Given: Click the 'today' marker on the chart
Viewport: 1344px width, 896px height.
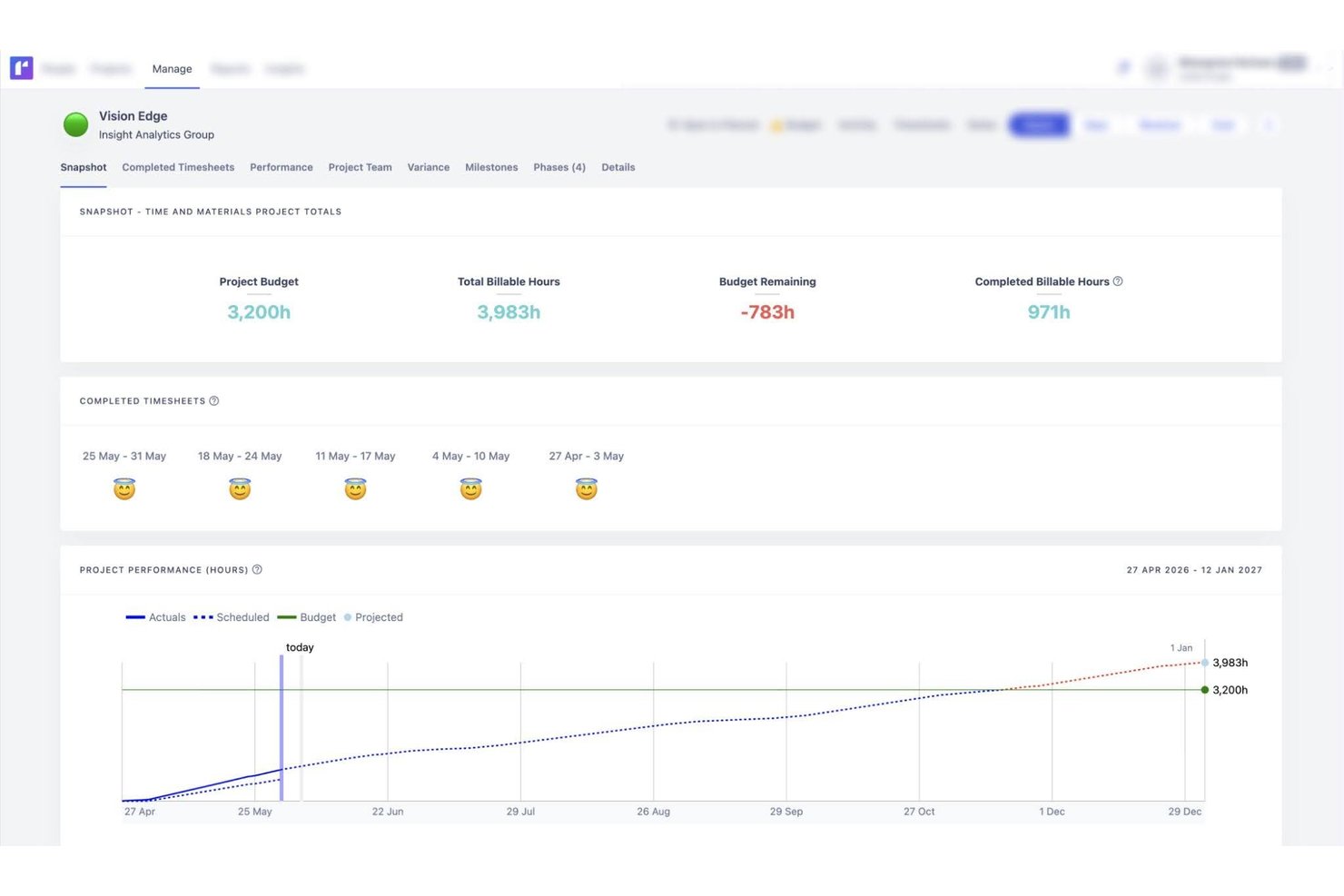Looking at the screenshot, I should point(300,648).
